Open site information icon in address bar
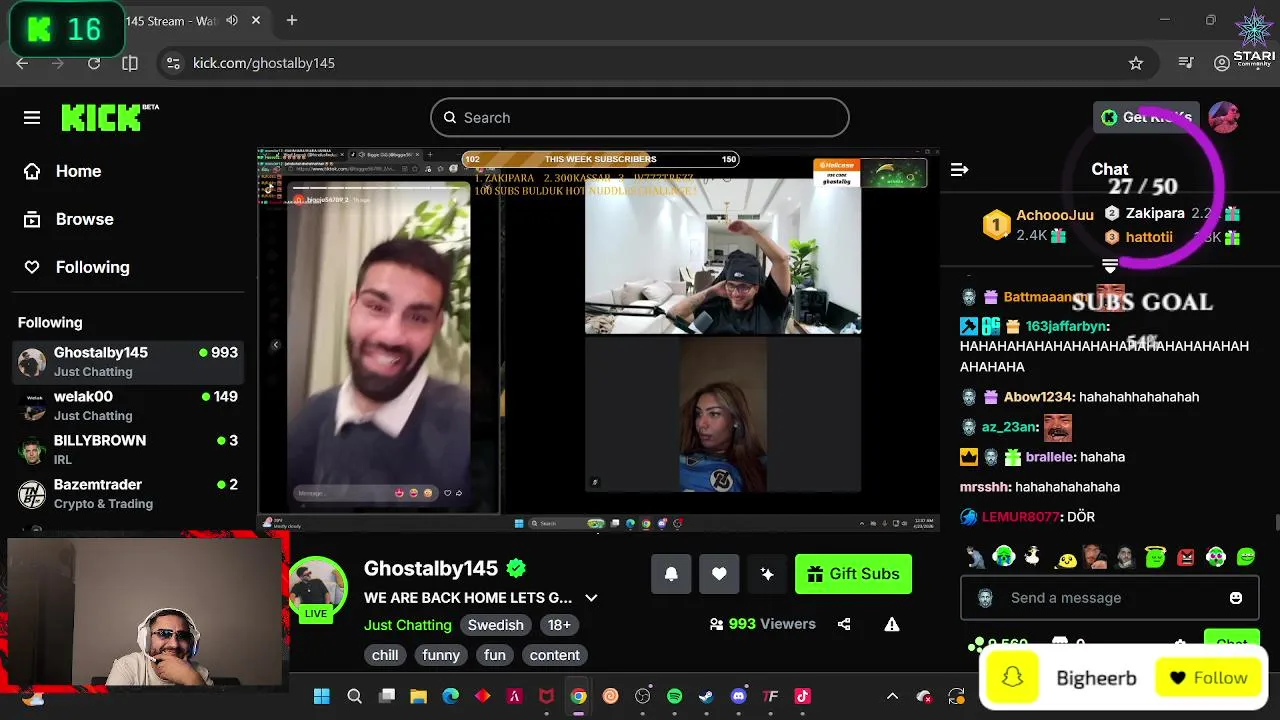This screenshot has height=720, width=1280. 173,63
